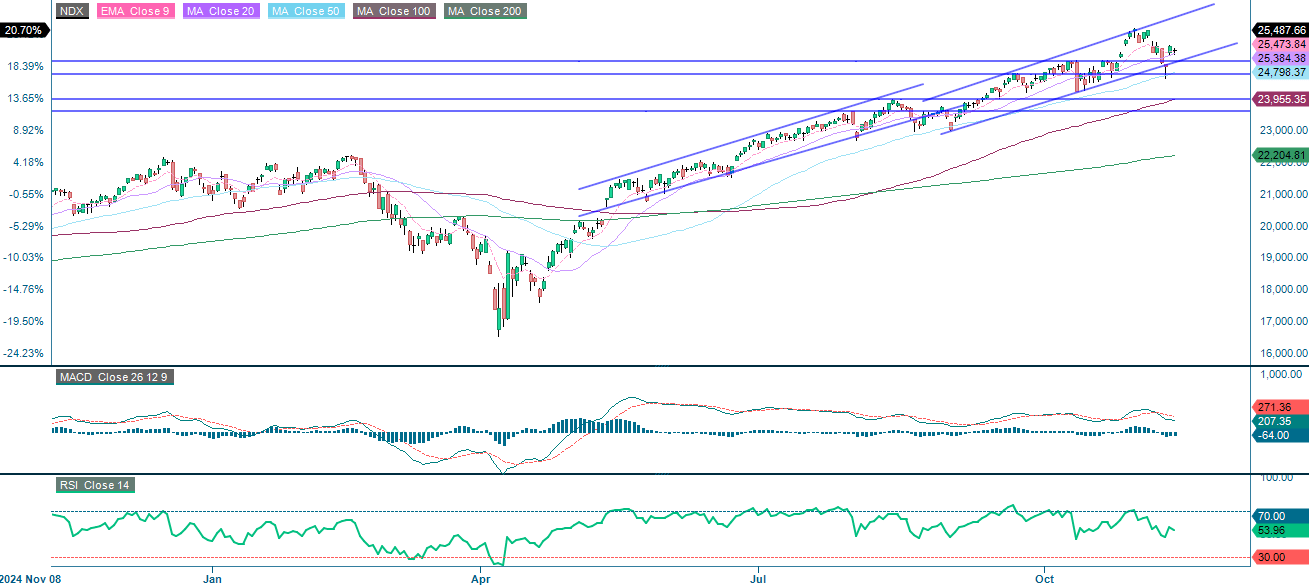Viewport: 1309px width, 587px height.
Task: Click the 24,798.37 MA 50 price tag
Action: coord(1280,73)
